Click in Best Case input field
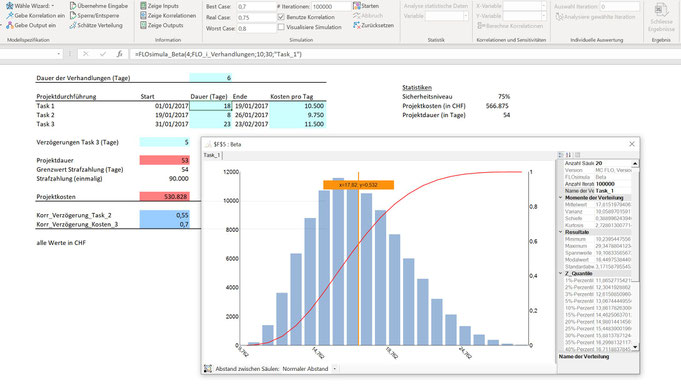The height and width of the screenshot is (384, 681). [x=256, y=7]
